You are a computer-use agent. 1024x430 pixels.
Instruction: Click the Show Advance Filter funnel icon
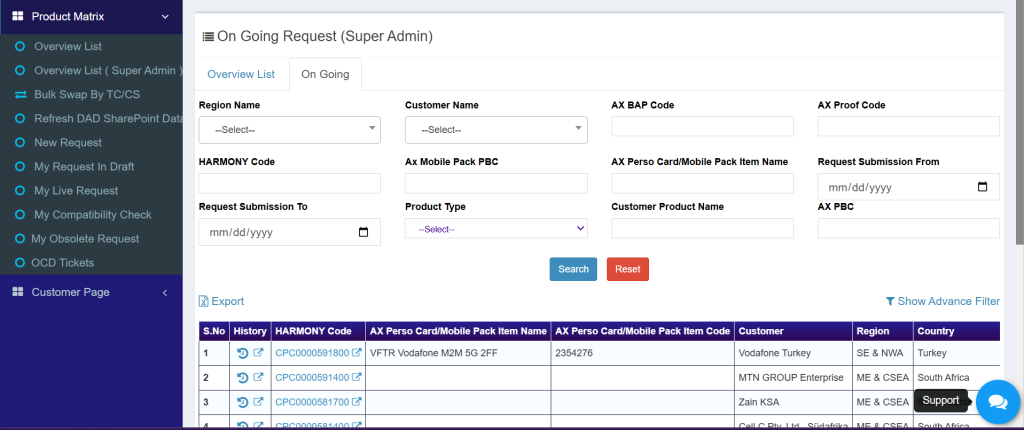tap(890, 301)
